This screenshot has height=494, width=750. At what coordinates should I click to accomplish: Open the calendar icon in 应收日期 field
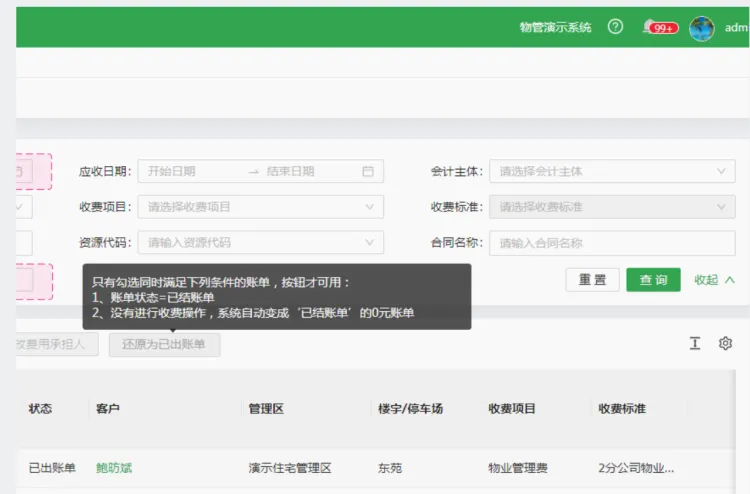click(368, 171)
